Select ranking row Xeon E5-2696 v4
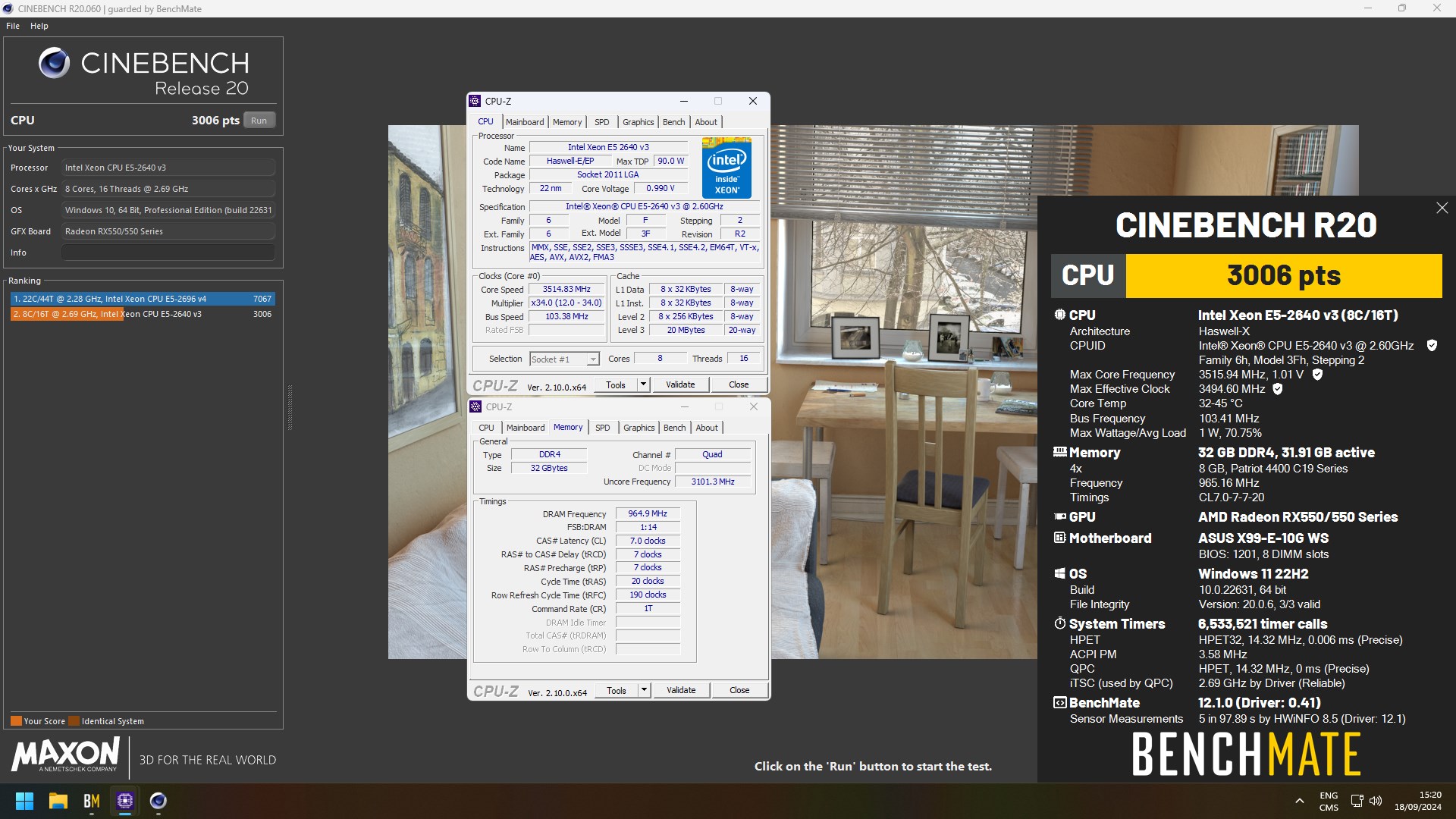Screen dimensions: 1456x819 pos(143,299)
